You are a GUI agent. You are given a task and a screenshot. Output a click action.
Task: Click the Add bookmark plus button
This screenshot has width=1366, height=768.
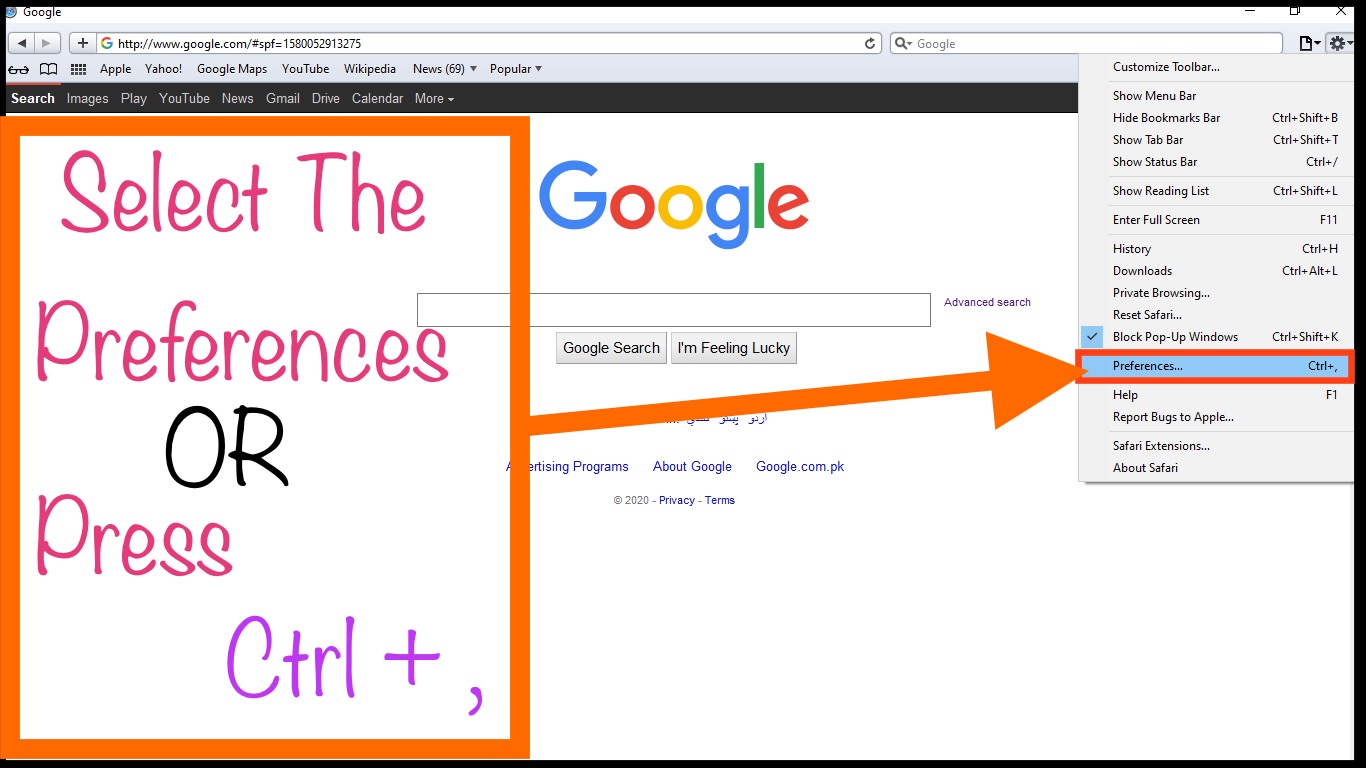83,44
